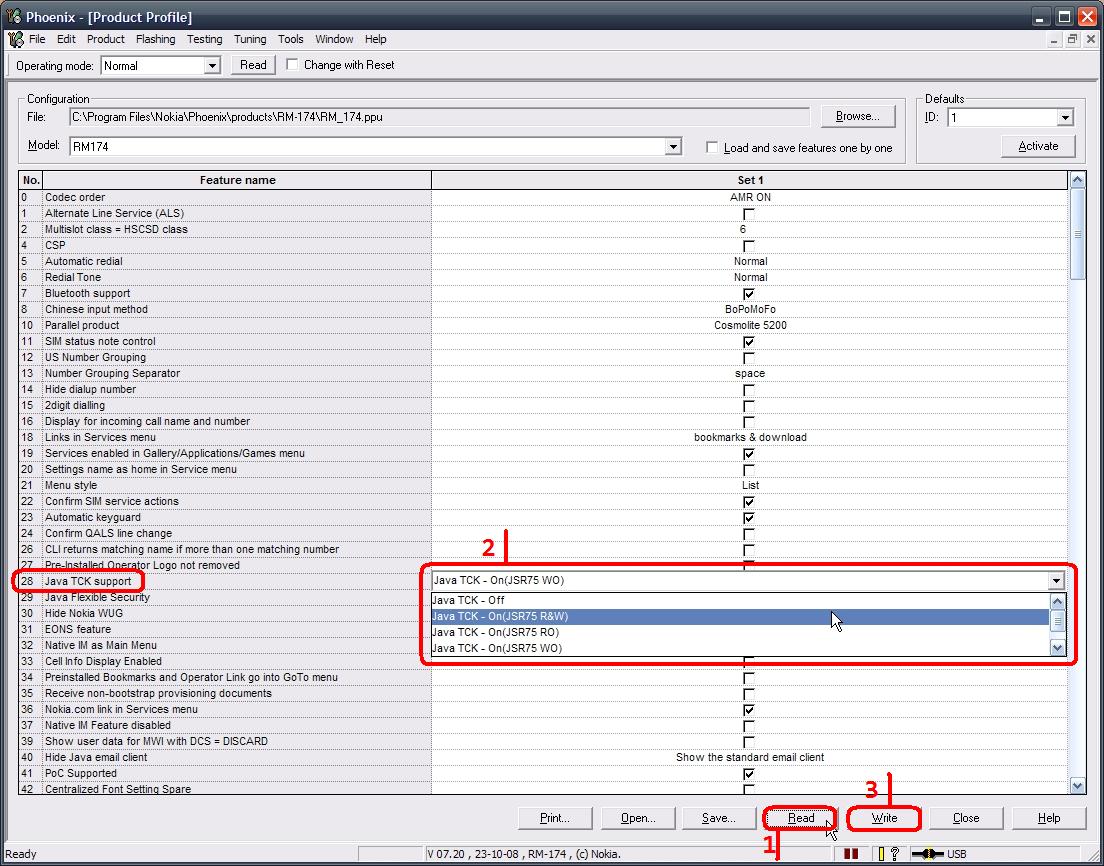The height and width of the screenshot is (866, 1104).
Task: Click the question mark help icon in the status bar
Action: coord(895,854)
